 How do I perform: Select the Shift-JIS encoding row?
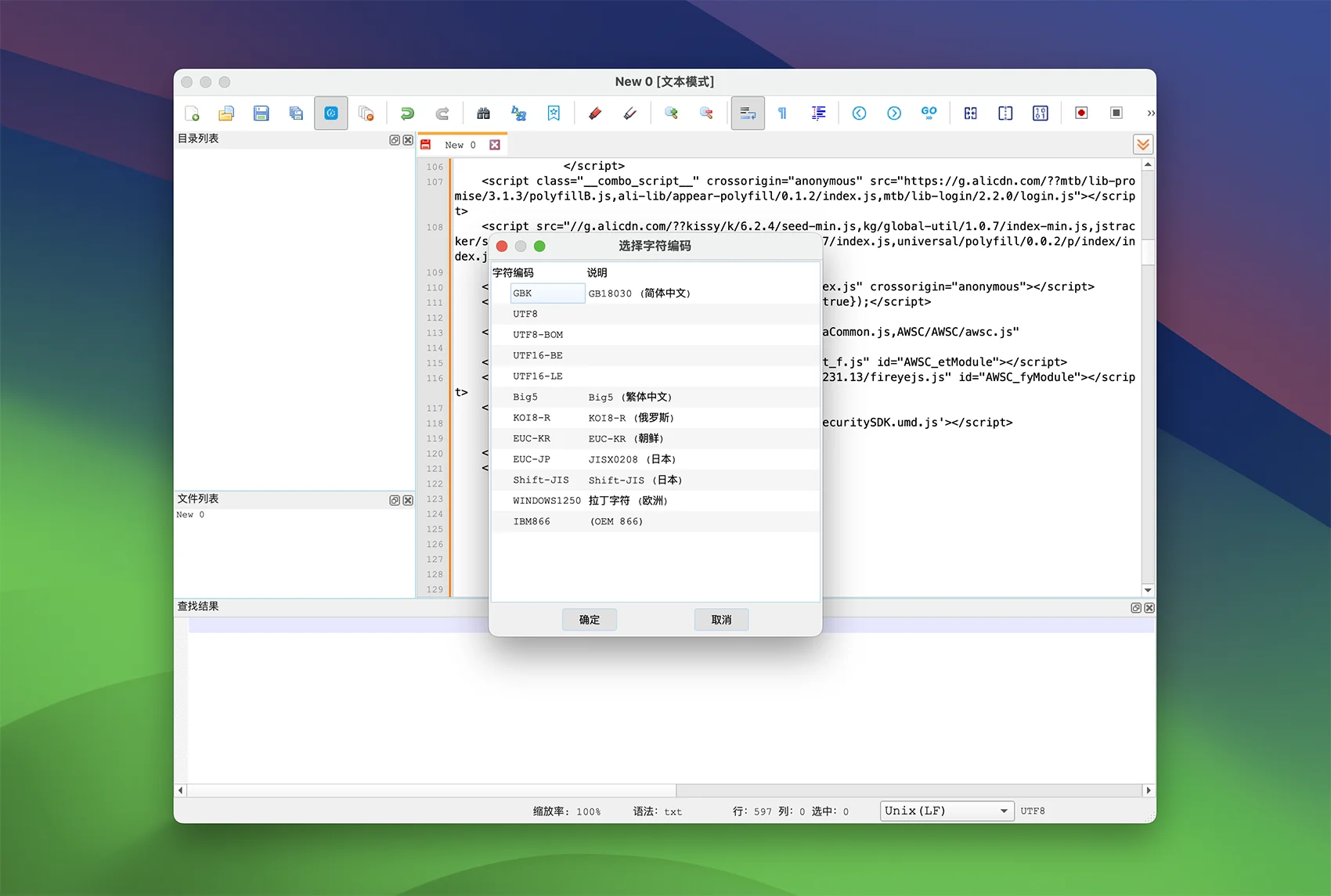[655, 480]
